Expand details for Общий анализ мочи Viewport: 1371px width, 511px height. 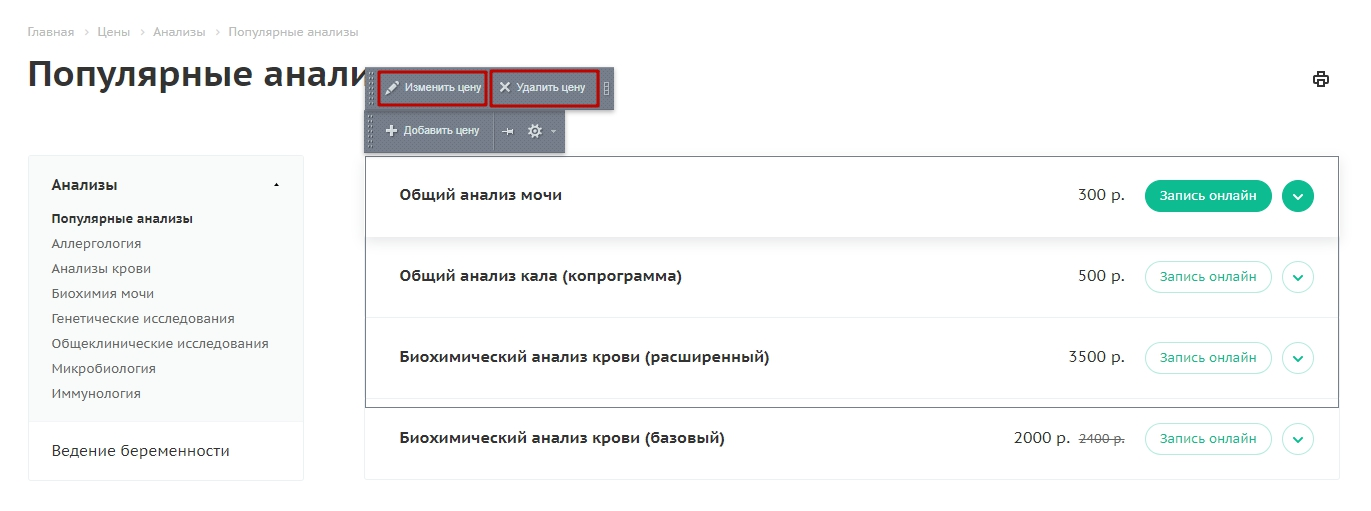(x=1297, y=196)
